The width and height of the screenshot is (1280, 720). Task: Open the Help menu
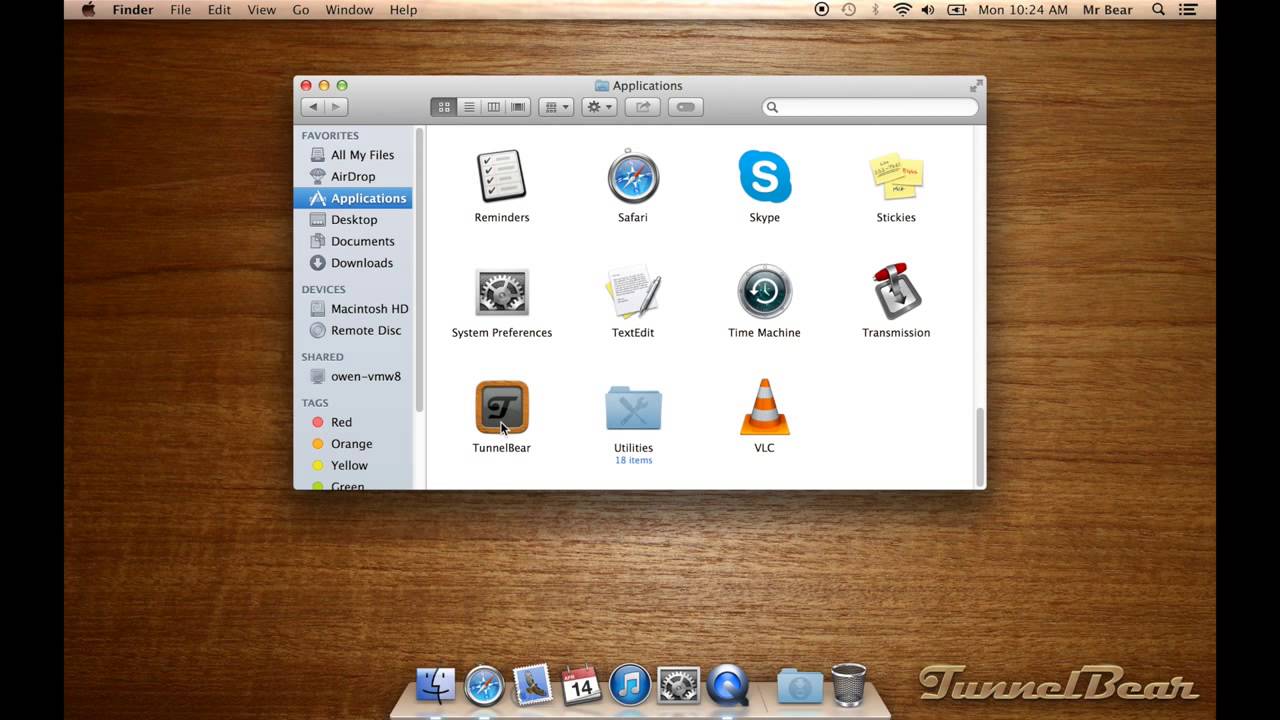403,10
